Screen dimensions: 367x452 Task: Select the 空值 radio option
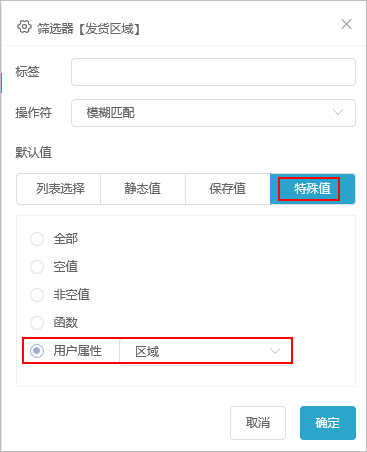(x=37, y=267)
